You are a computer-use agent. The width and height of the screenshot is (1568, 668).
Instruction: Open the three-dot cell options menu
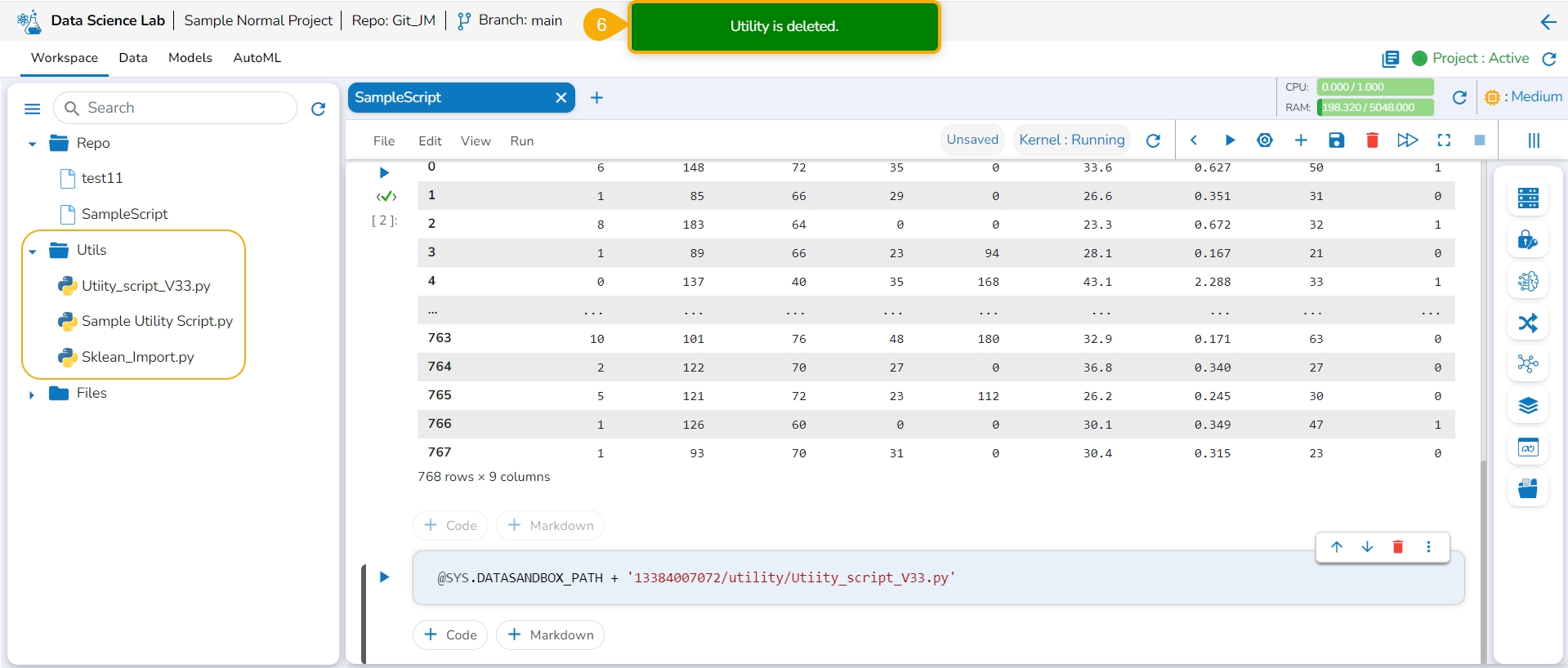pos(1428,547)
